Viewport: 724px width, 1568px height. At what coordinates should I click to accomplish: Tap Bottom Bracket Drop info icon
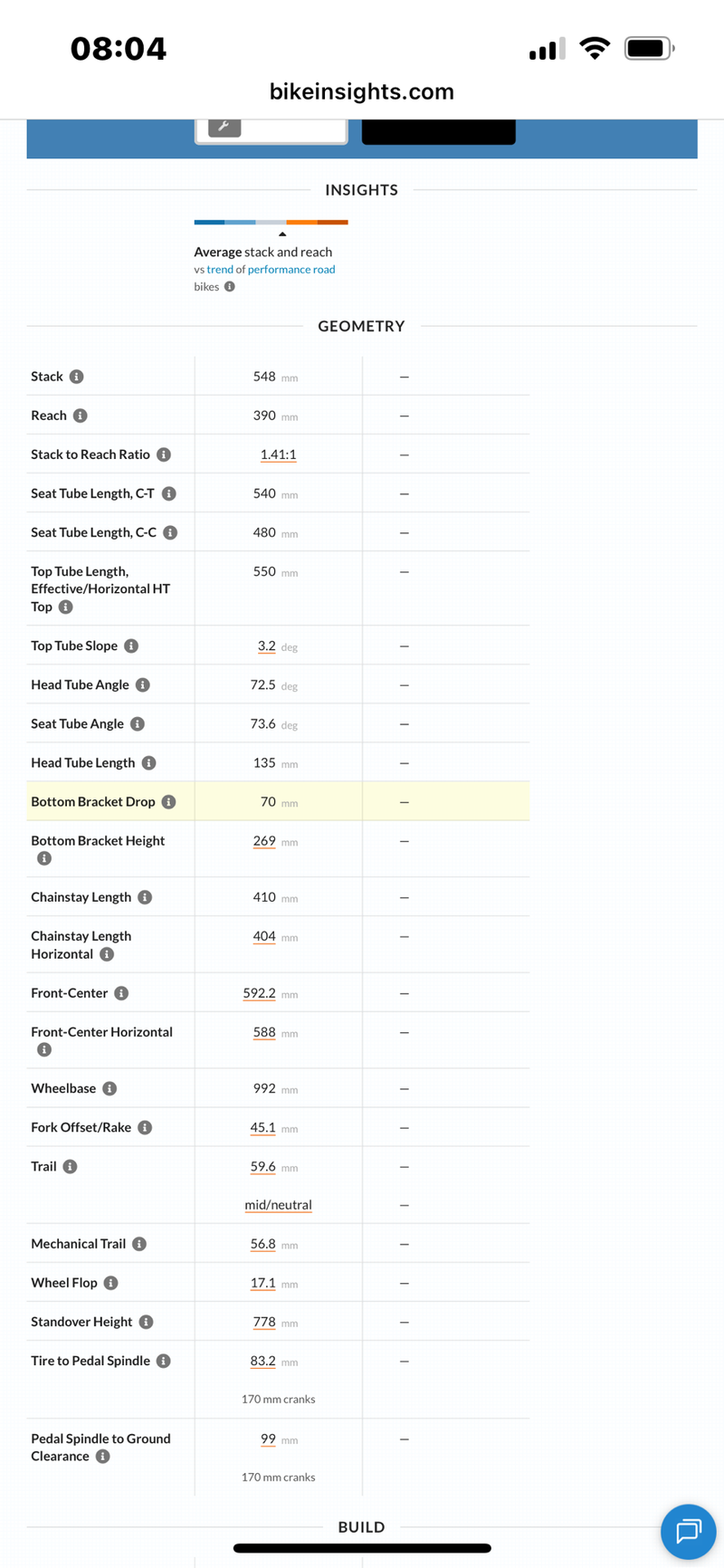168,802
